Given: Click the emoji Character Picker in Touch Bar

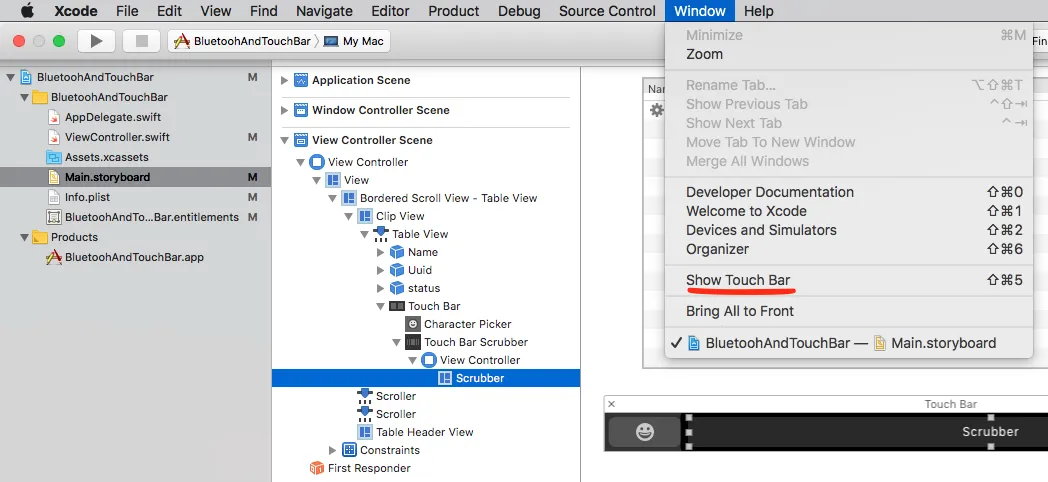Looking at the screenshot, I should pos(645,432).
